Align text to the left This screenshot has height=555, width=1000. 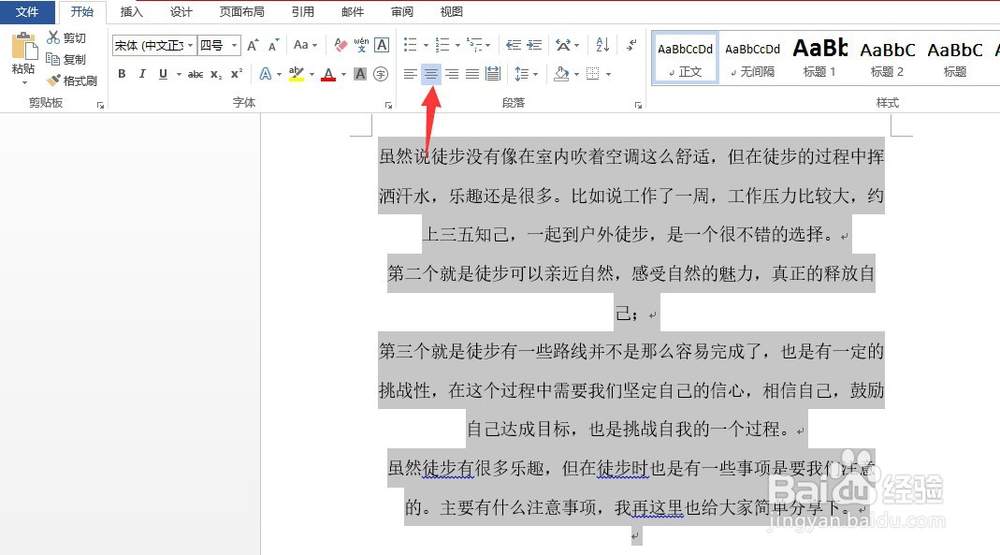click(410, 75)
